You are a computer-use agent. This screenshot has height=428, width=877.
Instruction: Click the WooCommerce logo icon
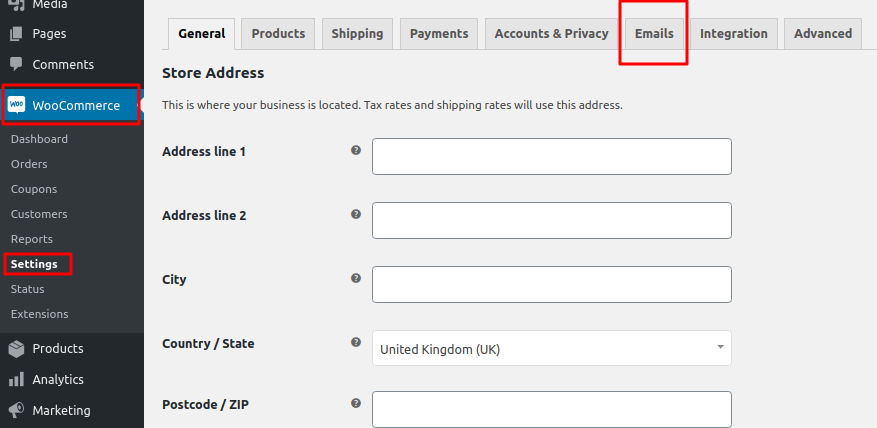(x=16, y=105)
